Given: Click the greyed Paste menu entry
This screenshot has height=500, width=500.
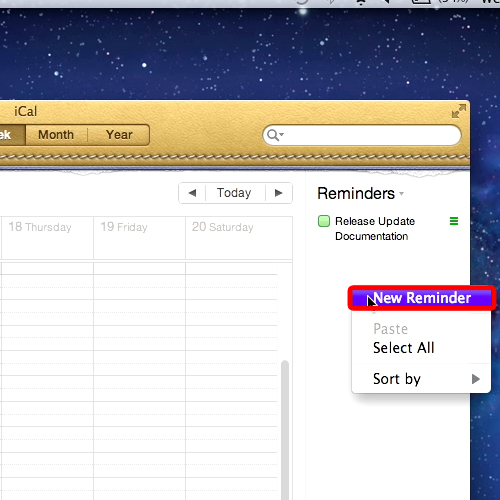Looking at the screenshot, I should 421,329.
